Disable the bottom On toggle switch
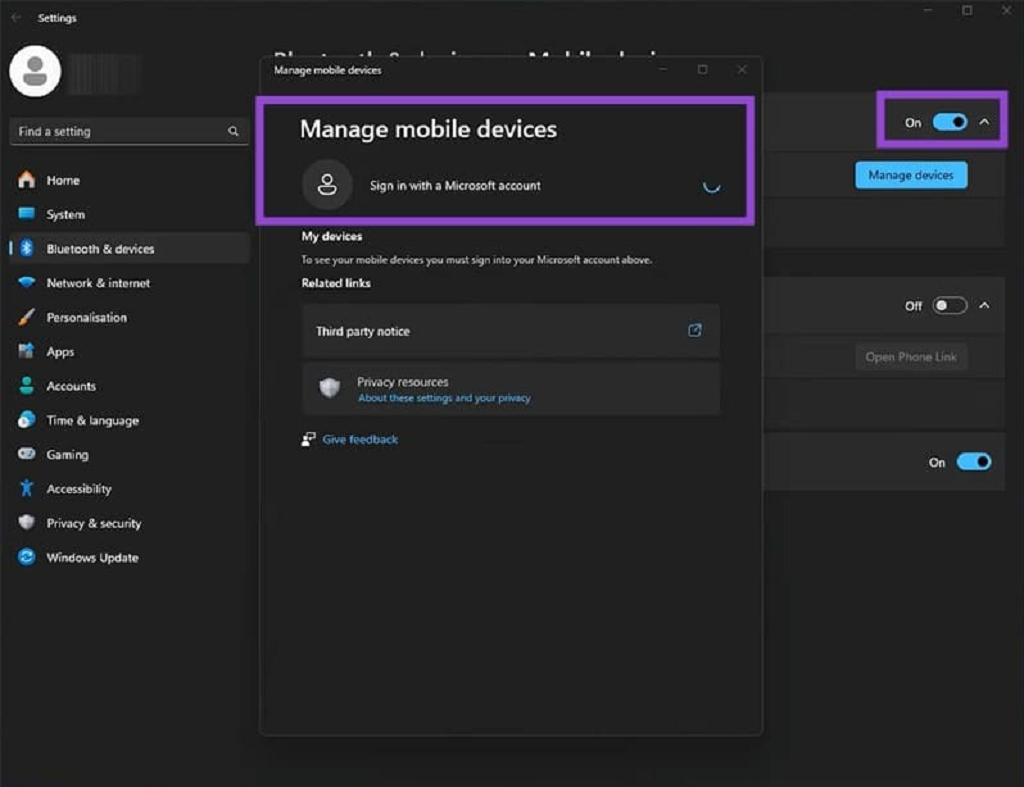Screen dimensions: 1024x787 (x=974, y=462)
